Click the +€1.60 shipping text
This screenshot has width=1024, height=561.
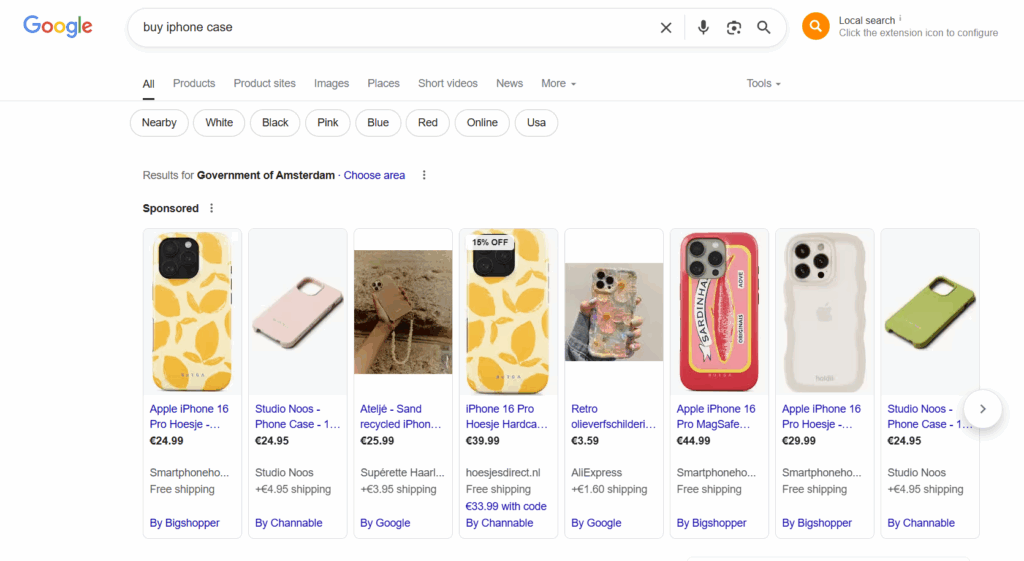pyautogui.click(x=609, y=489)
